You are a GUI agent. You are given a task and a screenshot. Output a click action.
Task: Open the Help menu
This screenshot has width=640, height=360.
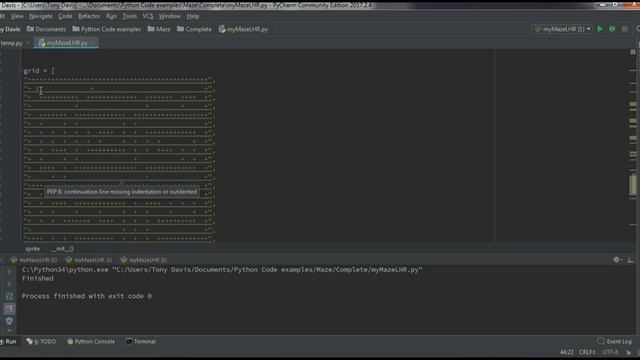point(193,16)
